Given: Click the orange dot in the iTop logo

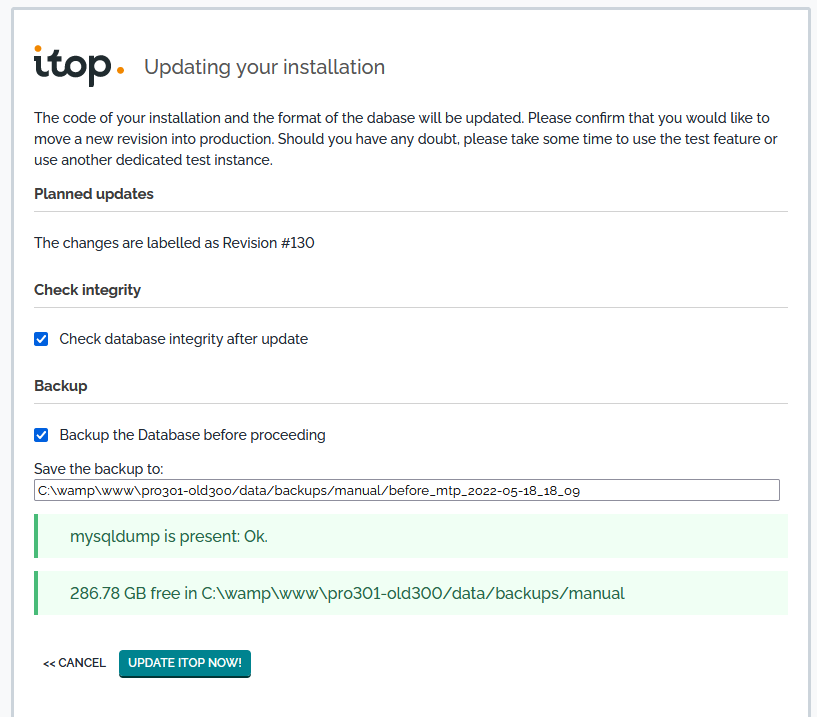Looking at the screenshot, I should [120, 71].
